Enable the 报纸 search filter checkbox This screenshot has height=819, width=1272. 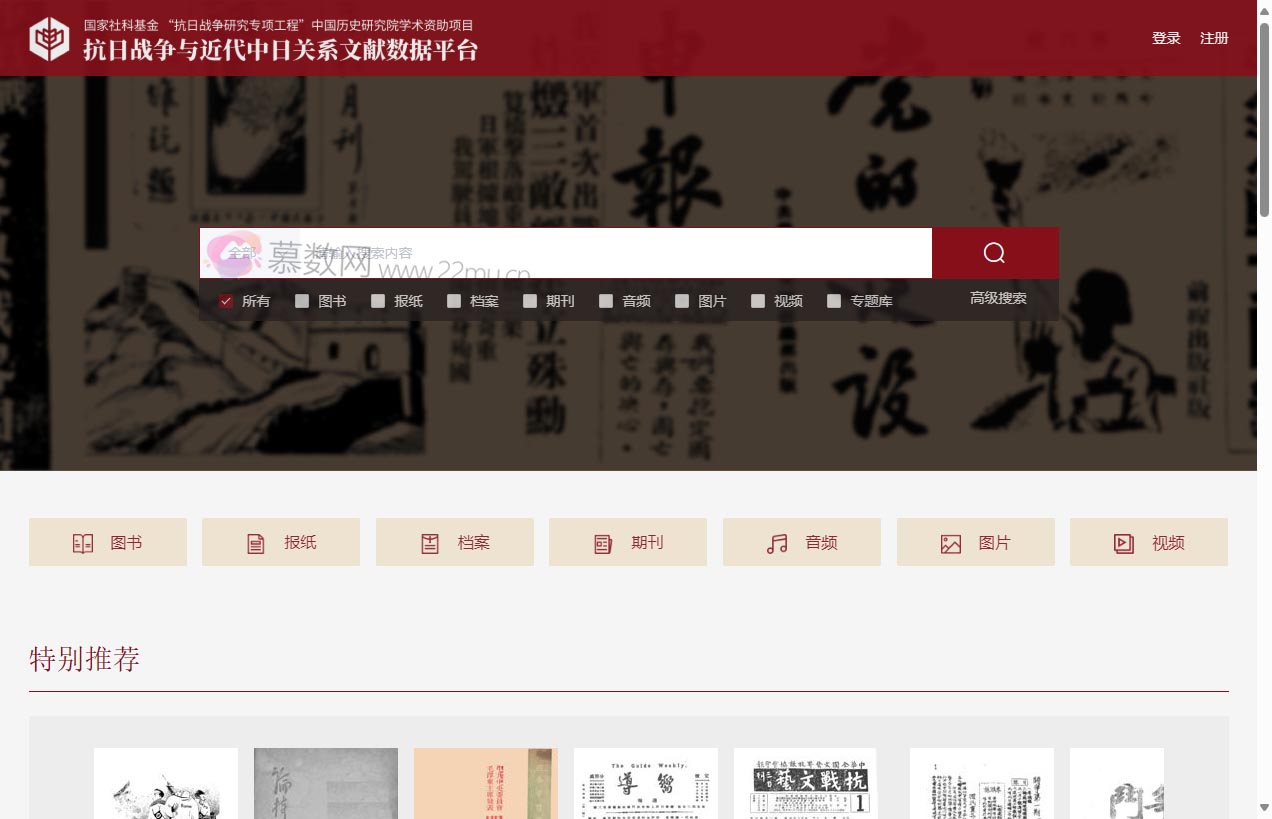(x=378, y=300)
